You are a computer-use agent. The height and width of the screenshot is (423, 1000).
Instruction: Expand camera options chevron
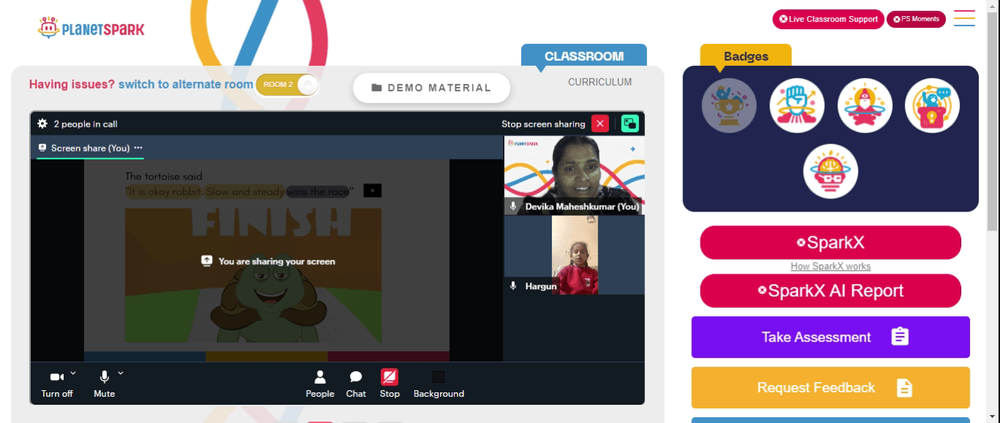tap(73, 373)
